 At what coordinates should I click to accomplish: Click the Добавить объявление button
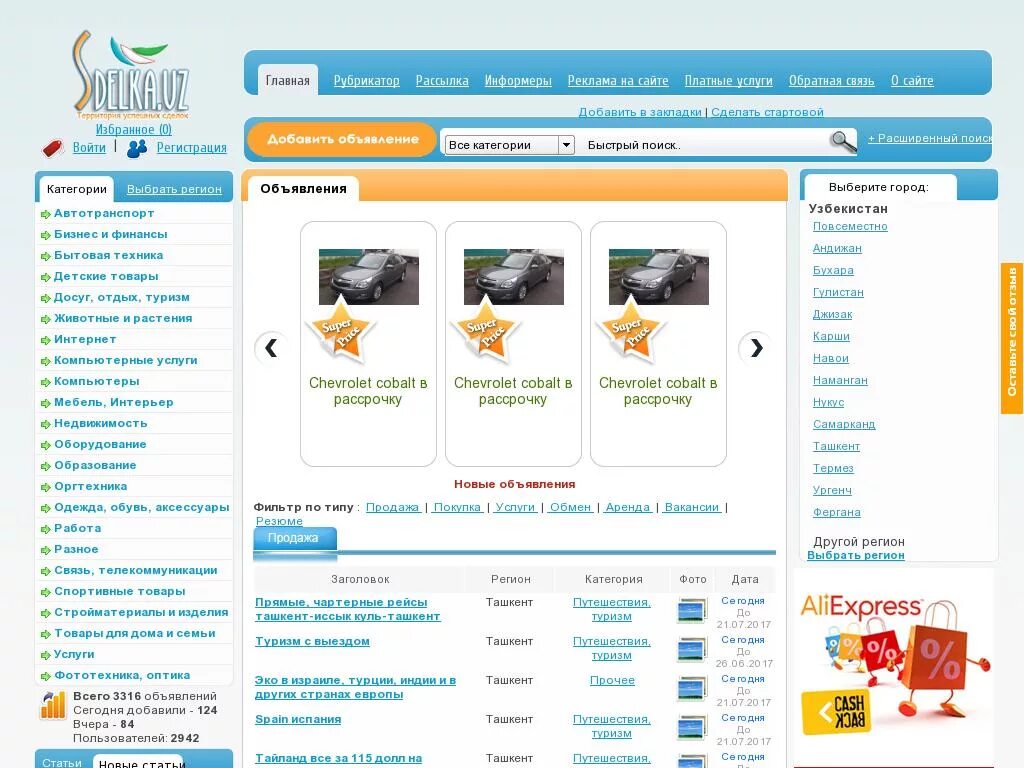[342, 139]
